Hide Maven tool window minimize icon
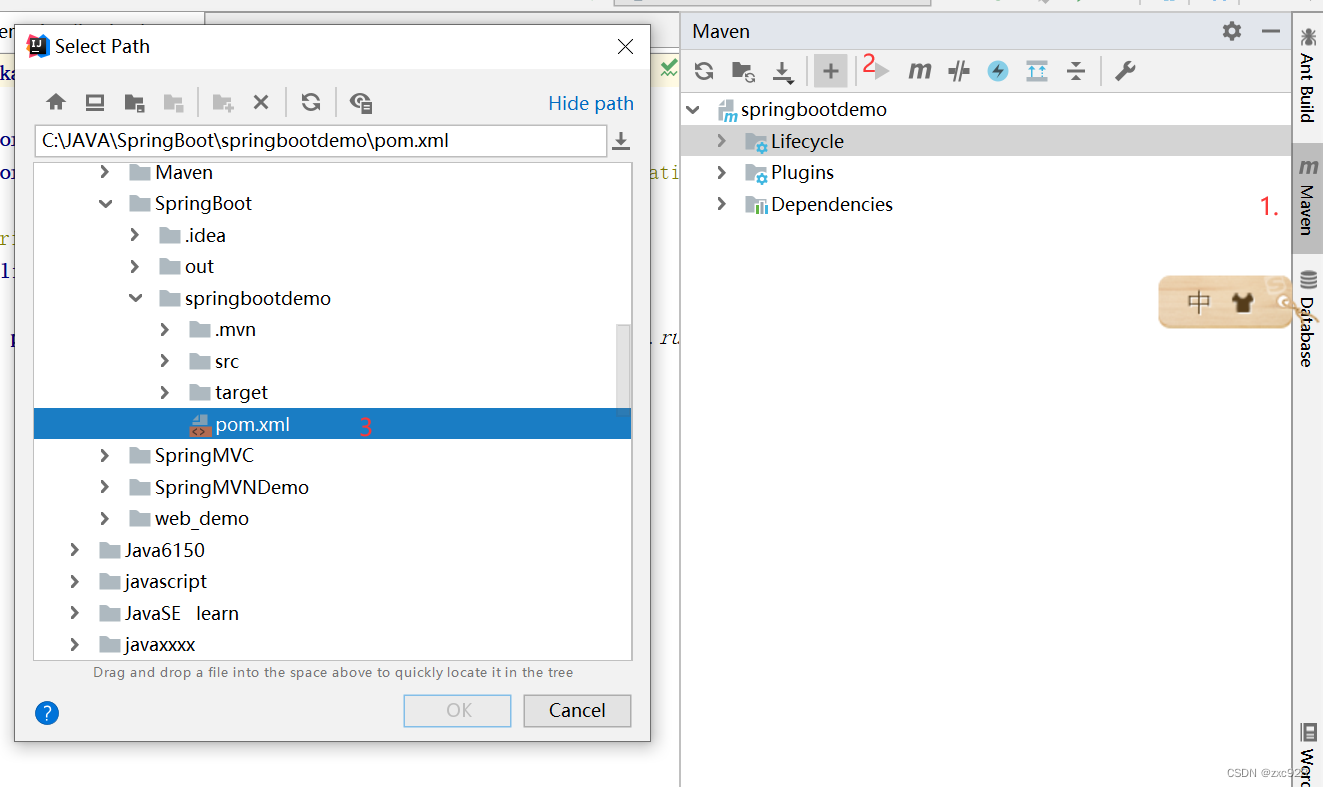Screen dimensions: 1323x787 (1271, 31)
